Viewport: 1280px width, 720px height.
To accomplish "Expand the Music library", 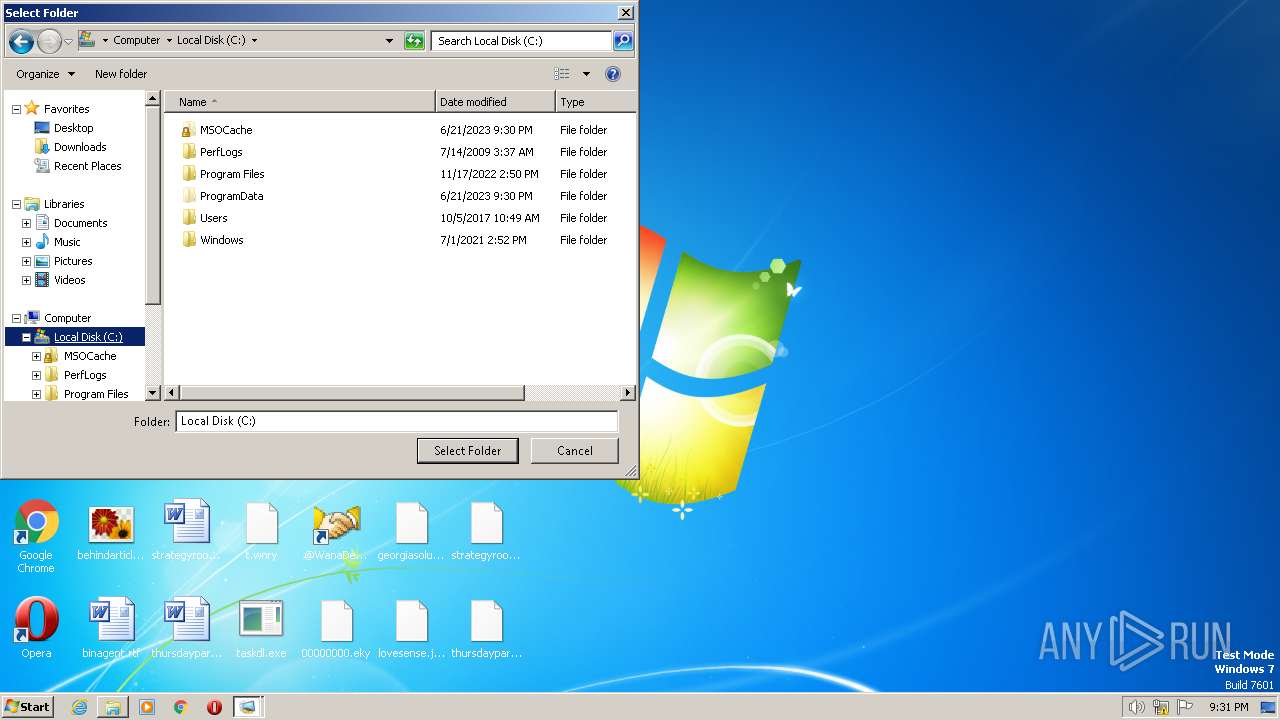I will pos(26,242).
